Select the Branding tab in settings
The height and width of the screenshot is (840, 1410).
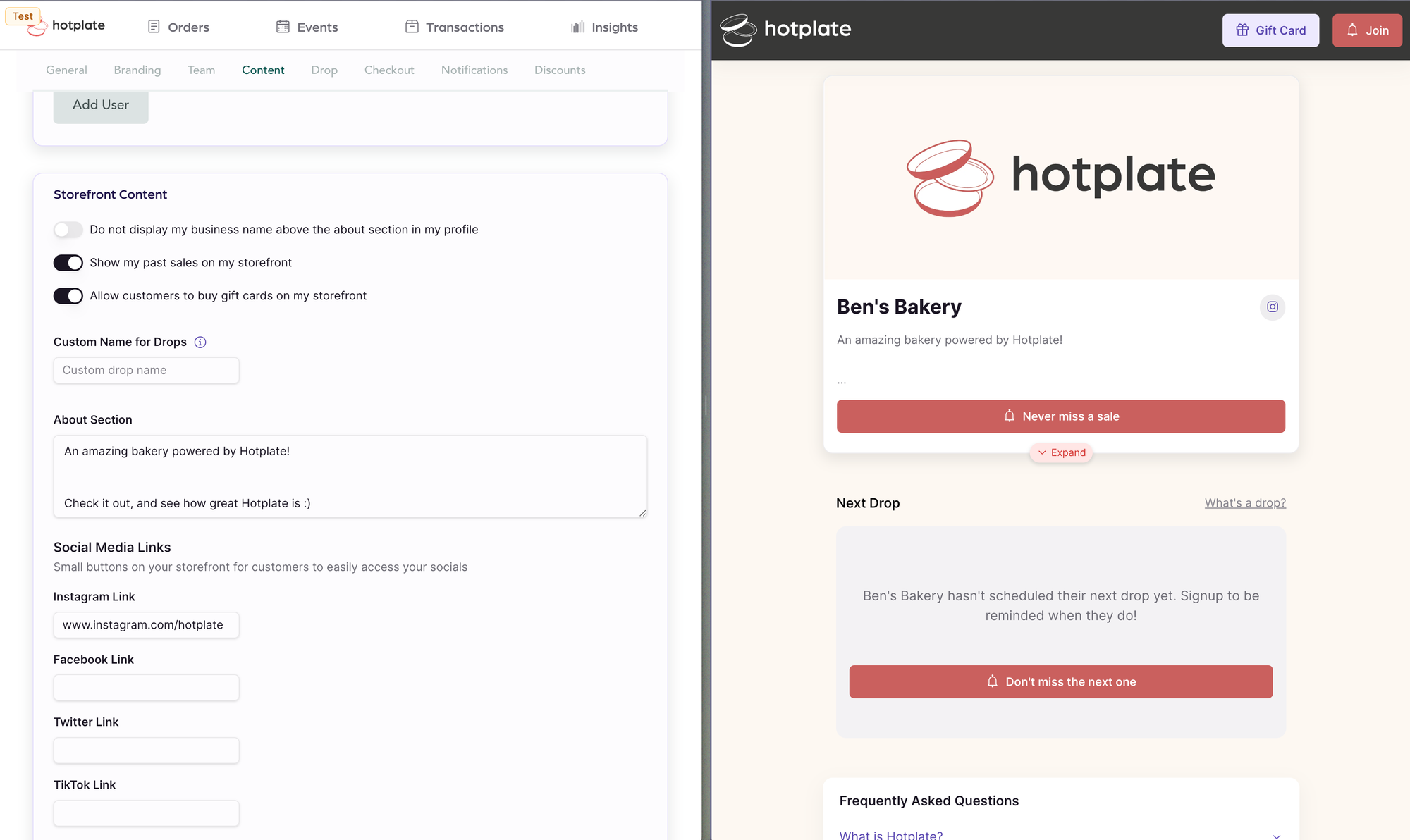(137, 69)
